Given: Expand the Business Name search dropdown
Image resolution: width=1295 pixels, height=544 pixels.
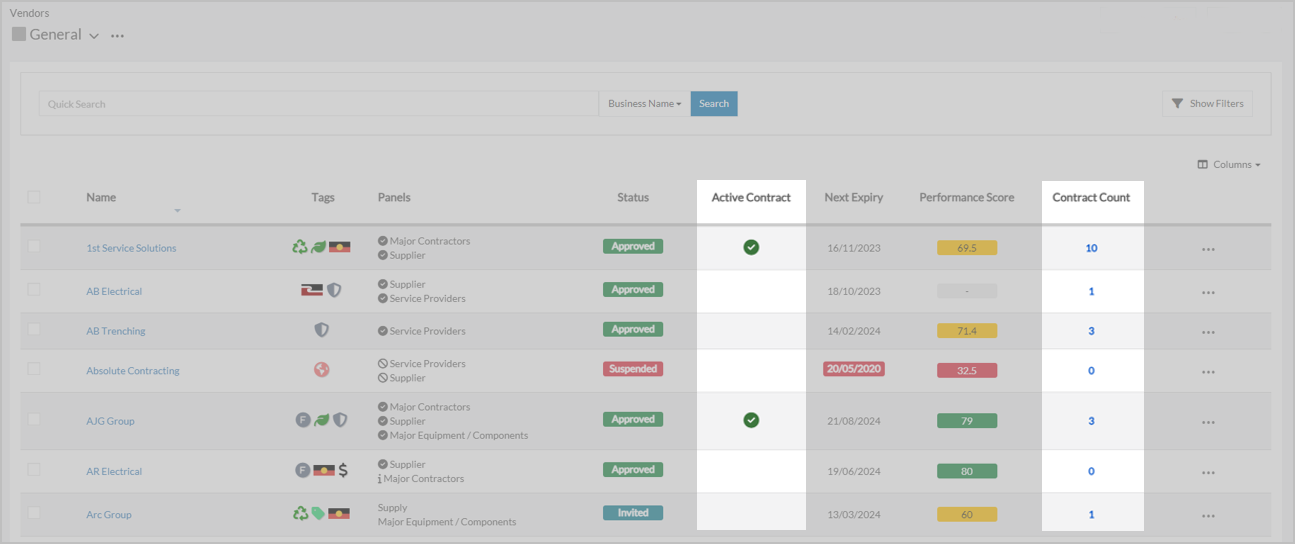Looking at the screenshot, I should 644,104.
